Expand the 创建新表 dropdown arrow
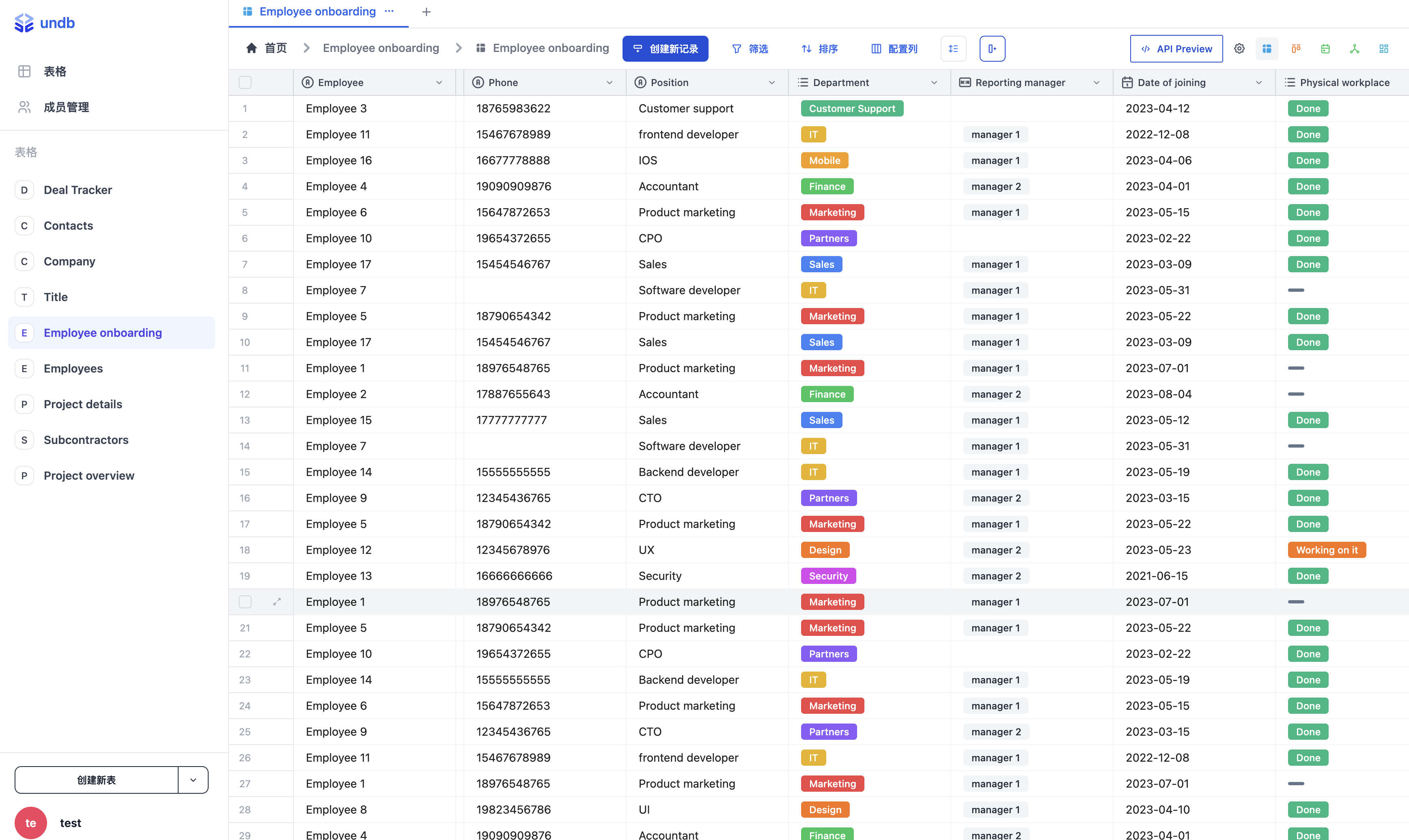Viewport: 1409px width, 840px height. click(193, 780)
